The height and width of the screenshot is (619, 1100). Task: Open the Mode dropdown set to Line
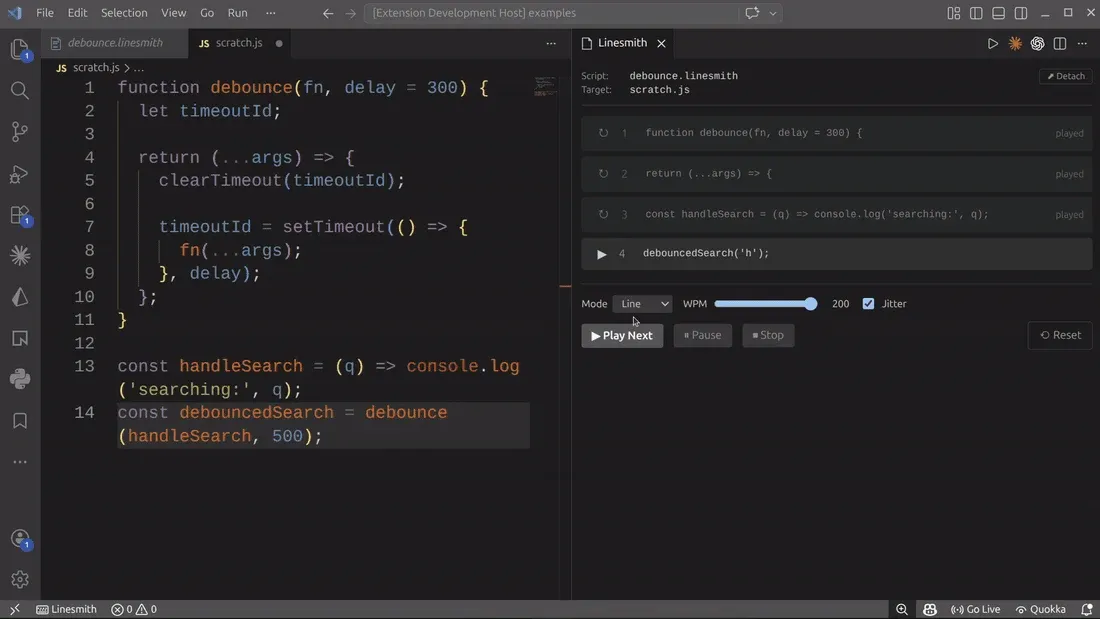pos(643,304)
